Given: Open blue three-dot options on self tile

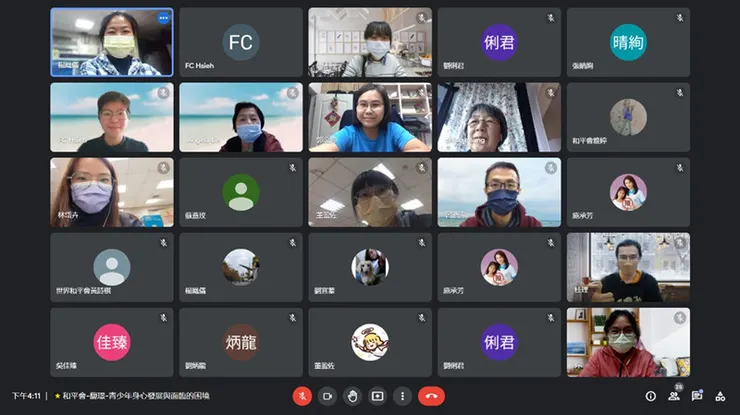Looking at the screenshot, I should 163,18.
